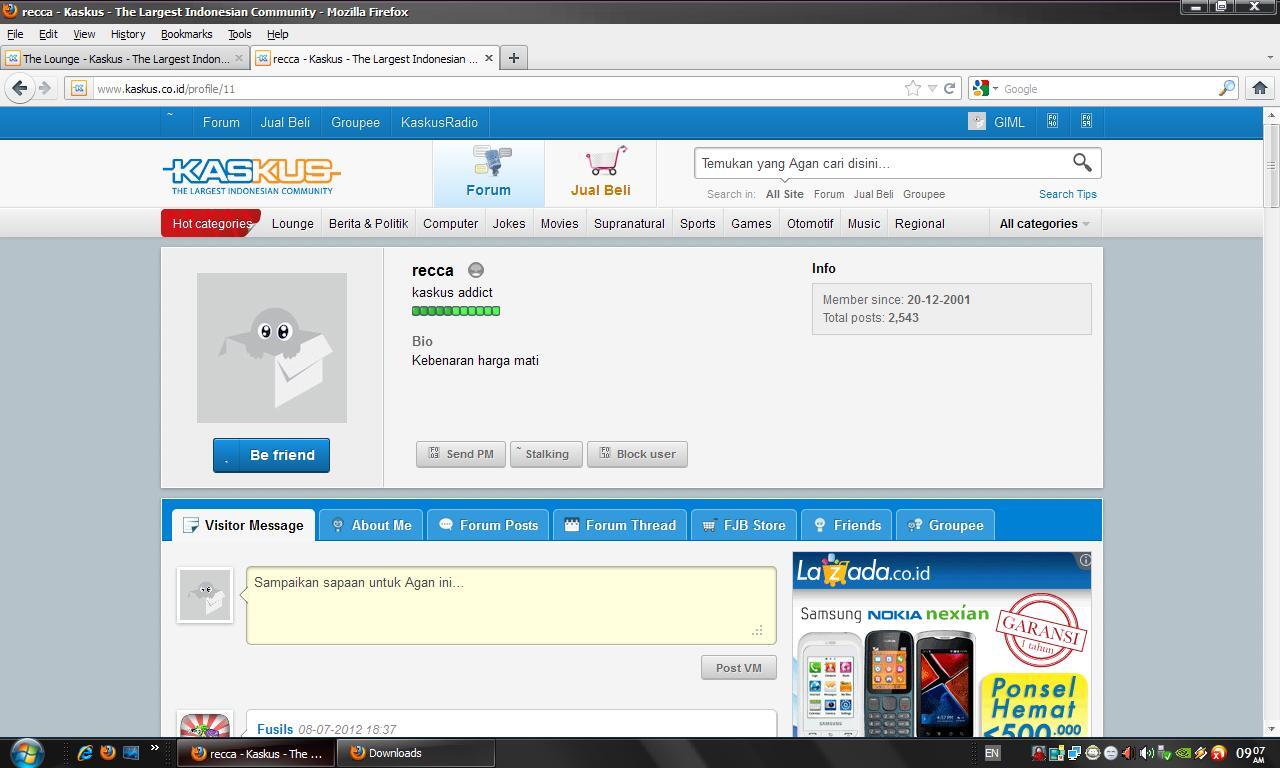Click the Kaskus logo
This screenshot has width=1280, height=768.
(x=251, y=175)
